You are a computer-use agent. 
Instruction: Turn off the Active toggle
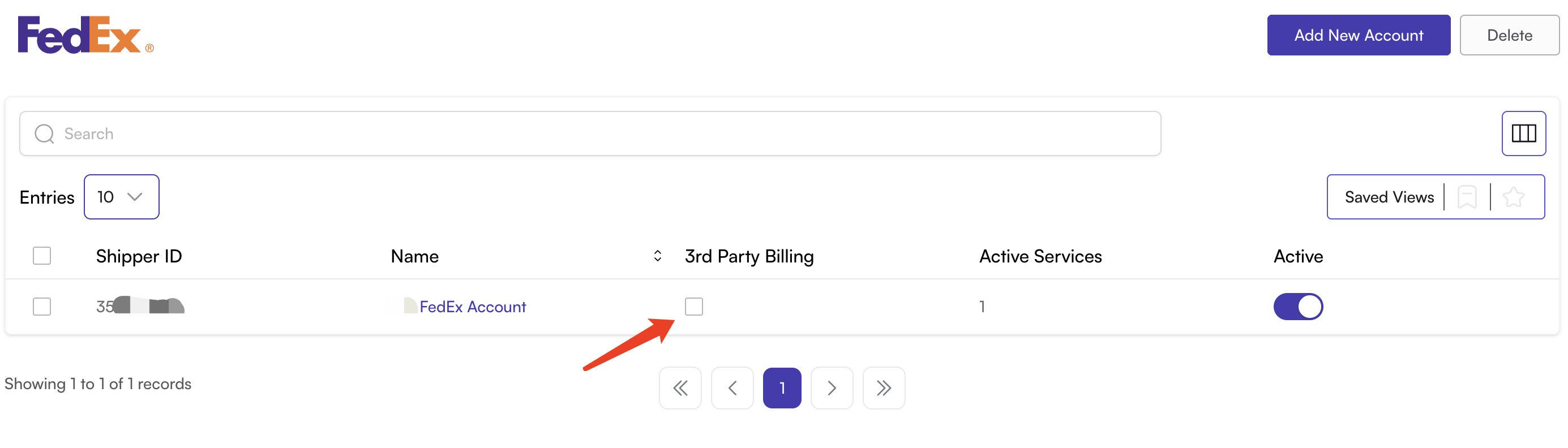[x=1298, y=307]
